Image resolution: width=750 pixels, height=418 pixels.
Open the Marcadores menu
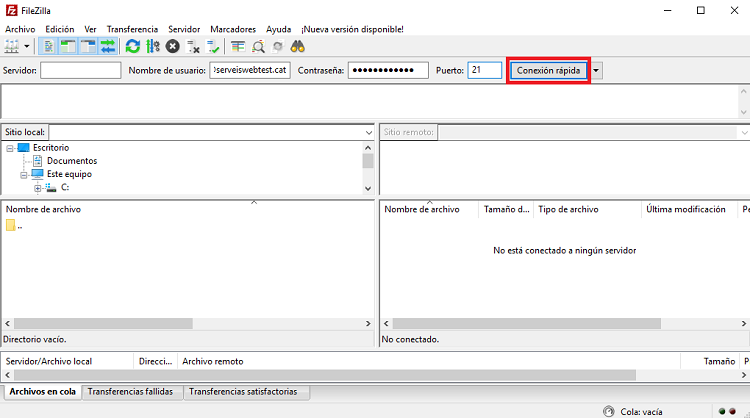point(233,29)
